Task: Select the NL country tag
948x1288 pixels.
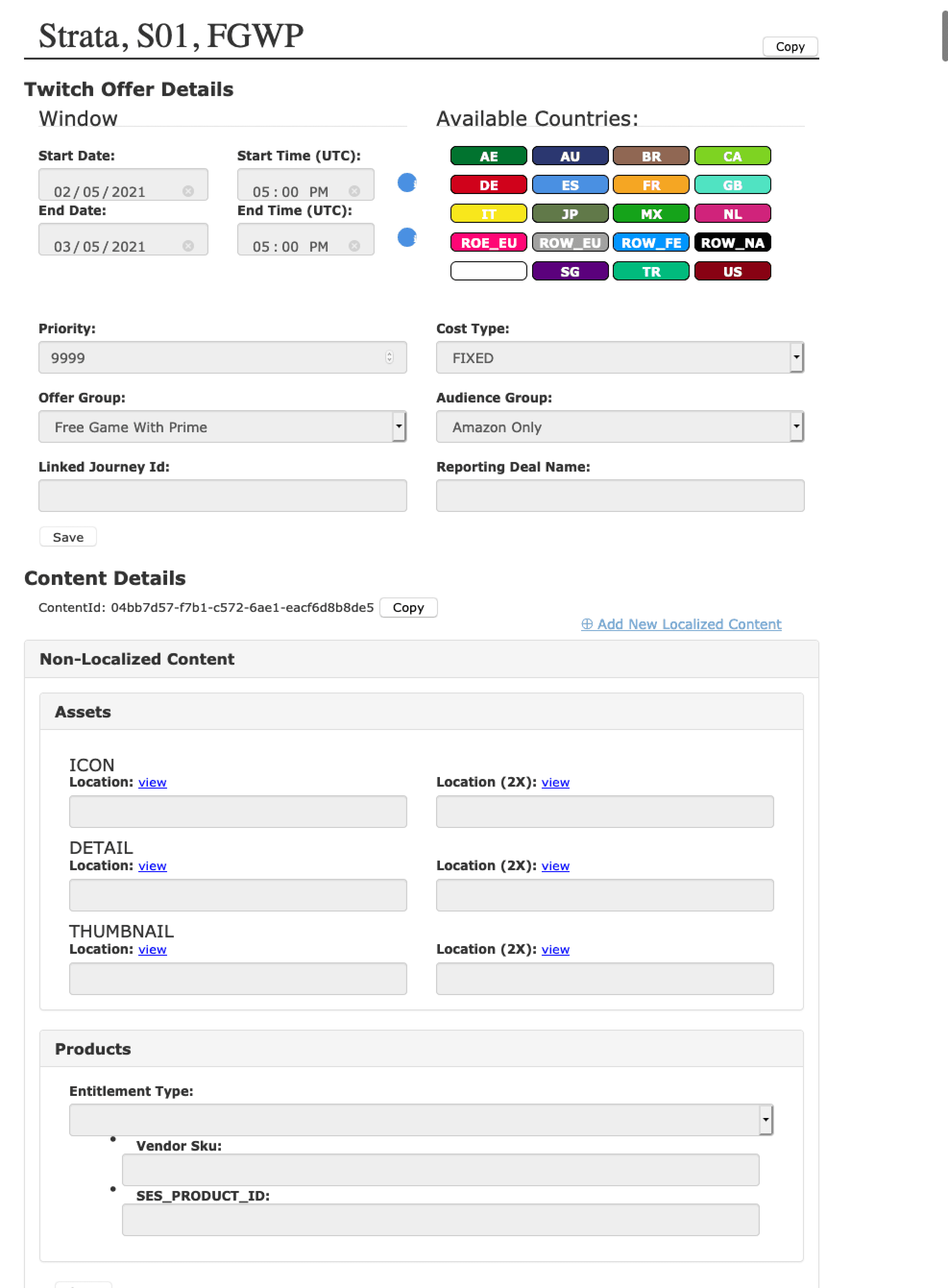Action: (x=732, y=213)
